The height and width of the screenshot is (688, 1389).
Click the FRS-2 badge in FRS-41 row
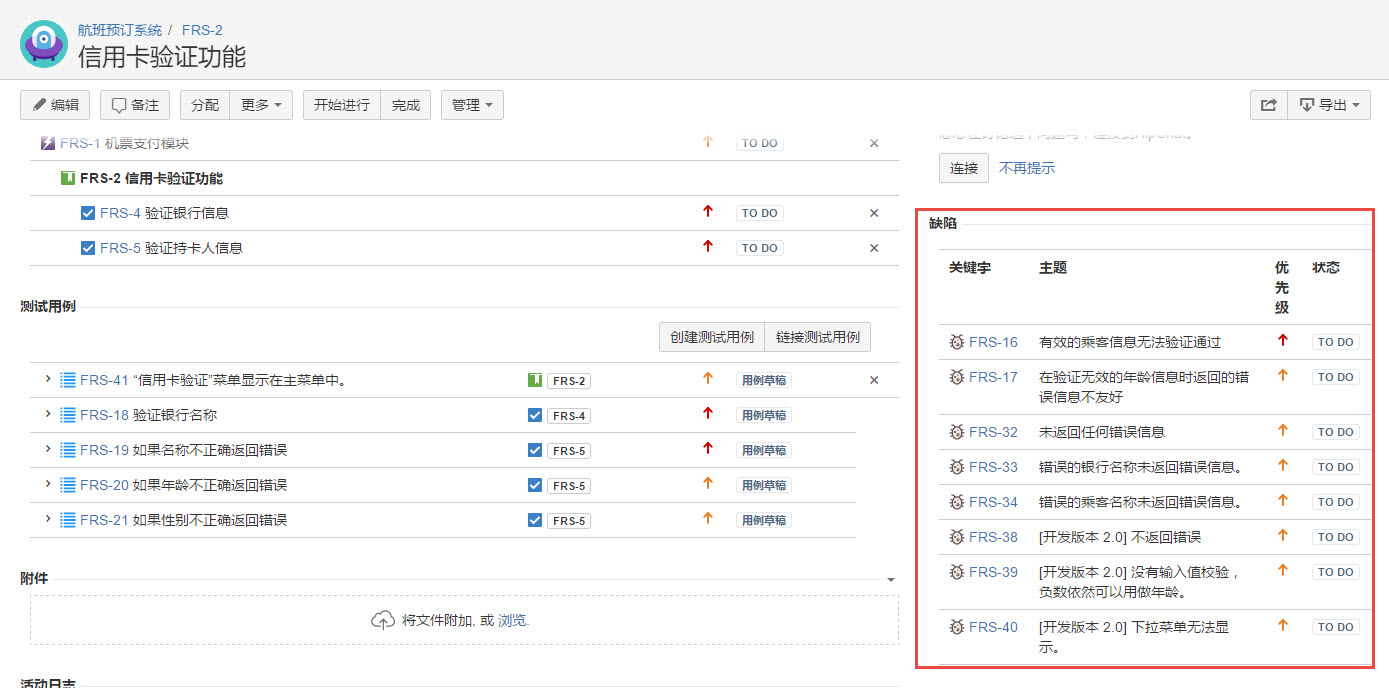tap(569, 381)
